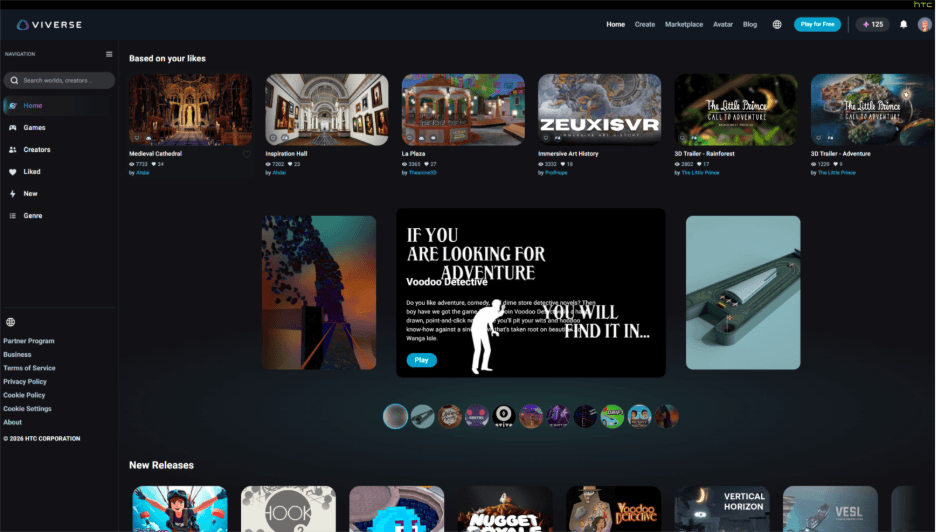This screenshot has height=532, width=936.
Task: Select fourth carousel avatar dot
Action: click(477, 417)
